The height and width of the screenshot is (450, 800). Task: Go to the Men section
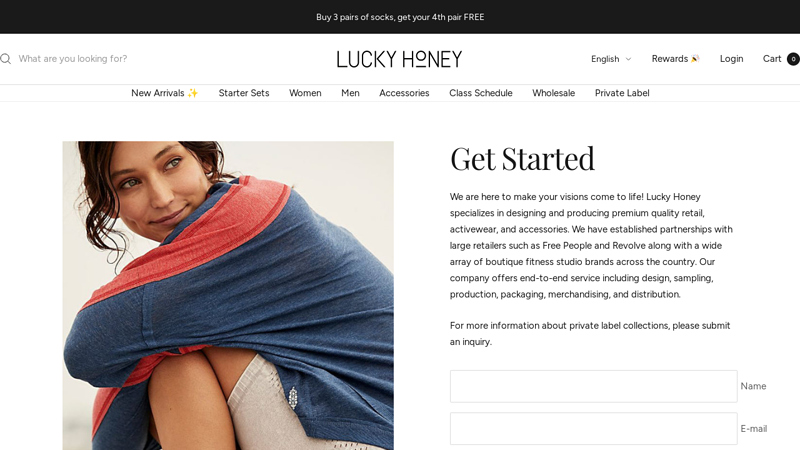tap(350, 93)
